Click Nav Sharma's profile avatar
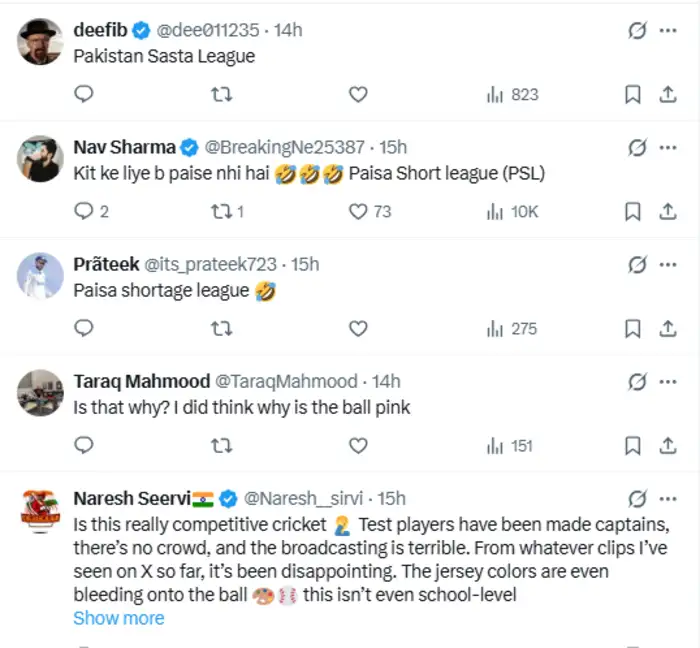700x648 pixels. point(40,158)
